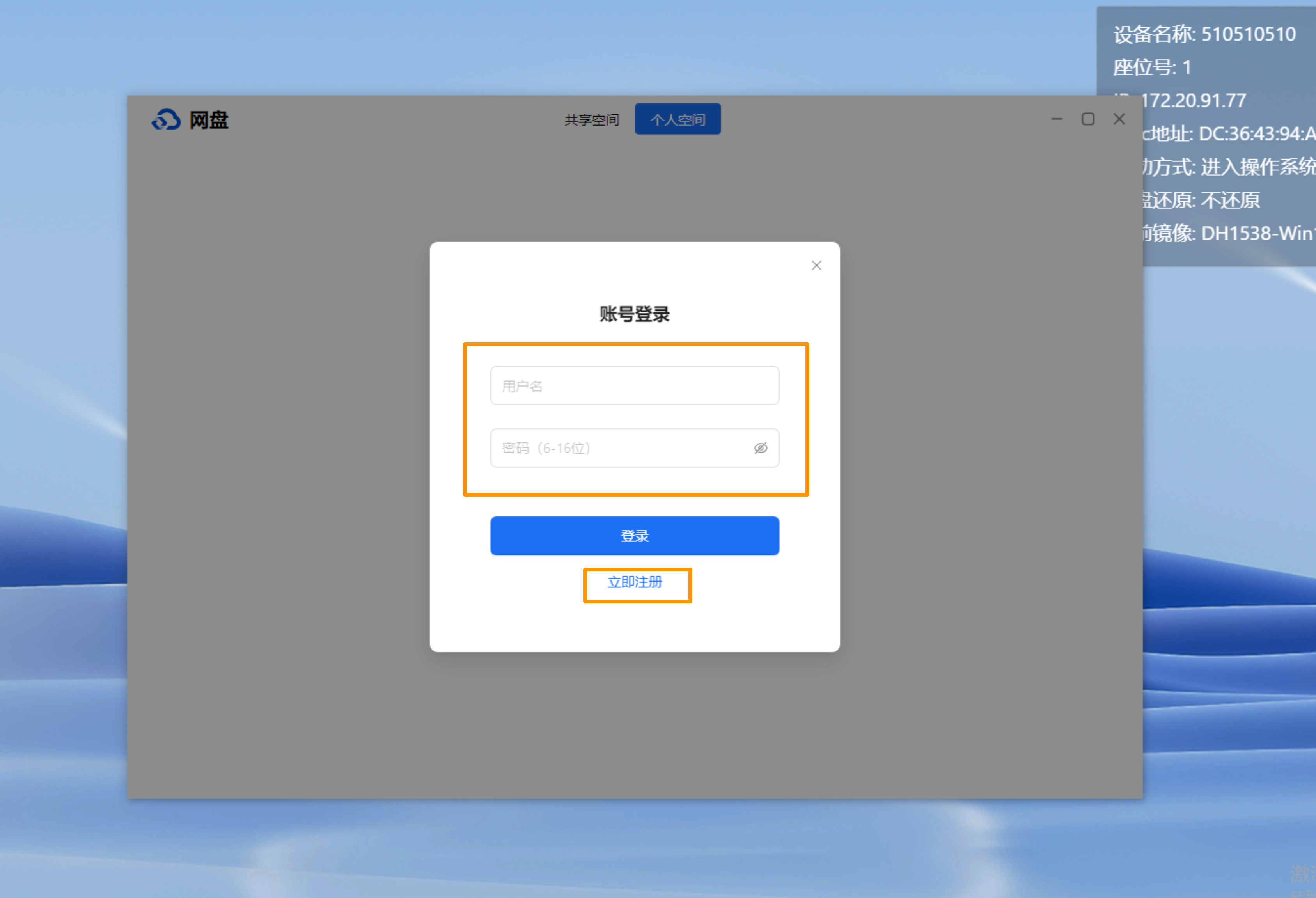Viewport: 1316px width, 898px height.
Task: Minimize the 网盘 window
Action: click(x=1057, y=119)
